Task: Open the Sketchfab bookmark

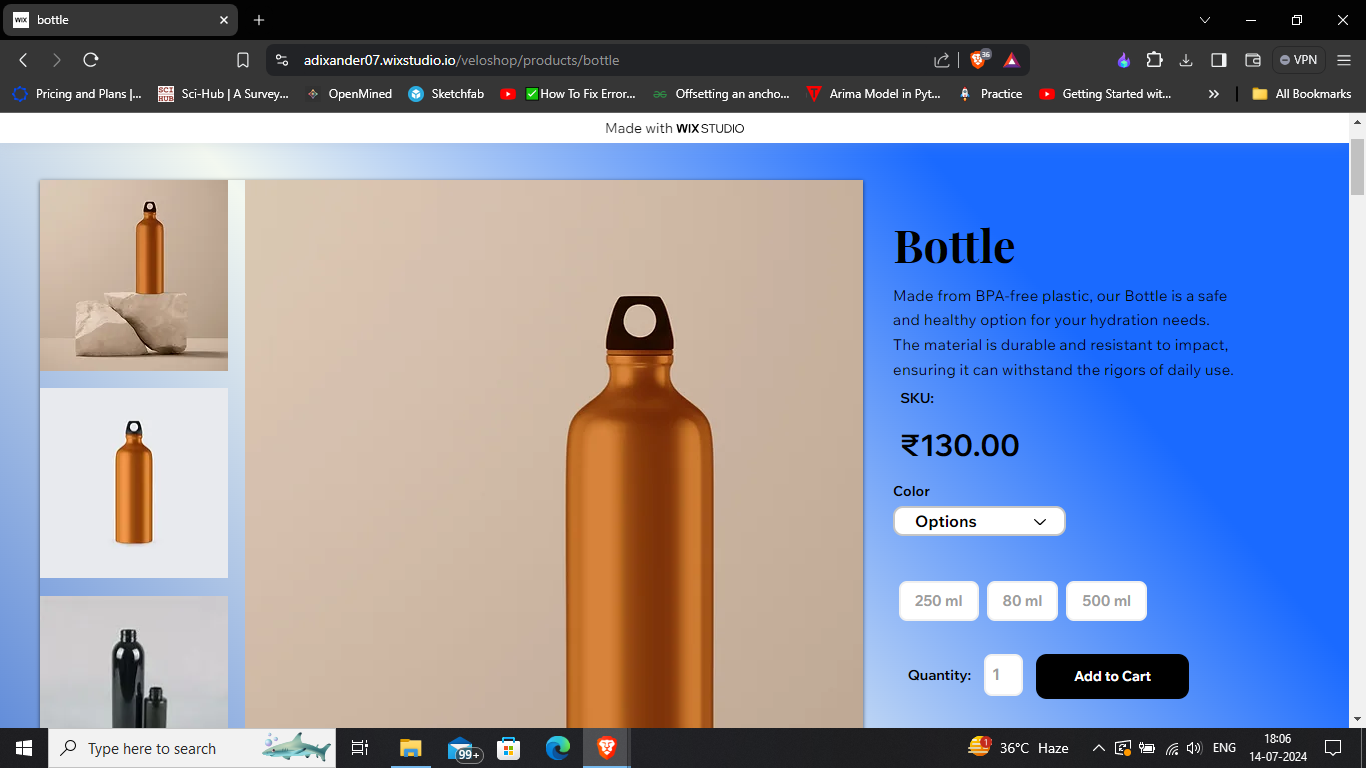Action: point(445,93)
